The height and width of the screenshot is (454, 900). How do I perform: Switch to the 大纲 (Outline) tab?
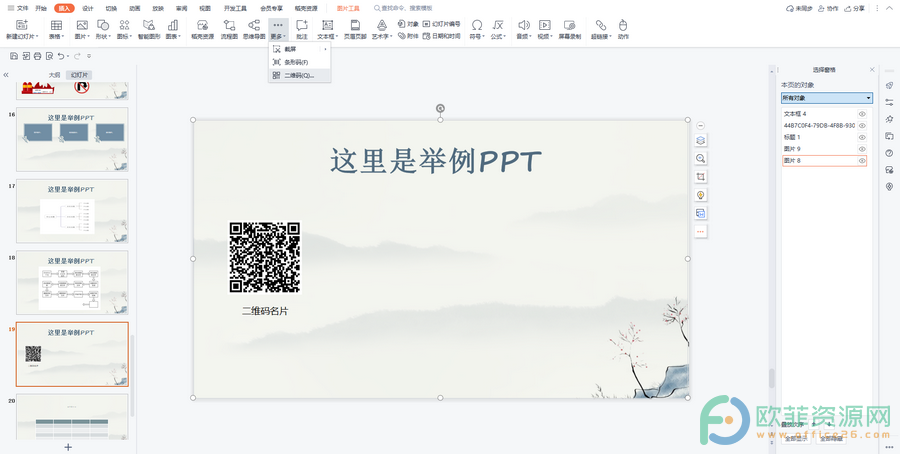pyautogui.click(x=54, y=75)
